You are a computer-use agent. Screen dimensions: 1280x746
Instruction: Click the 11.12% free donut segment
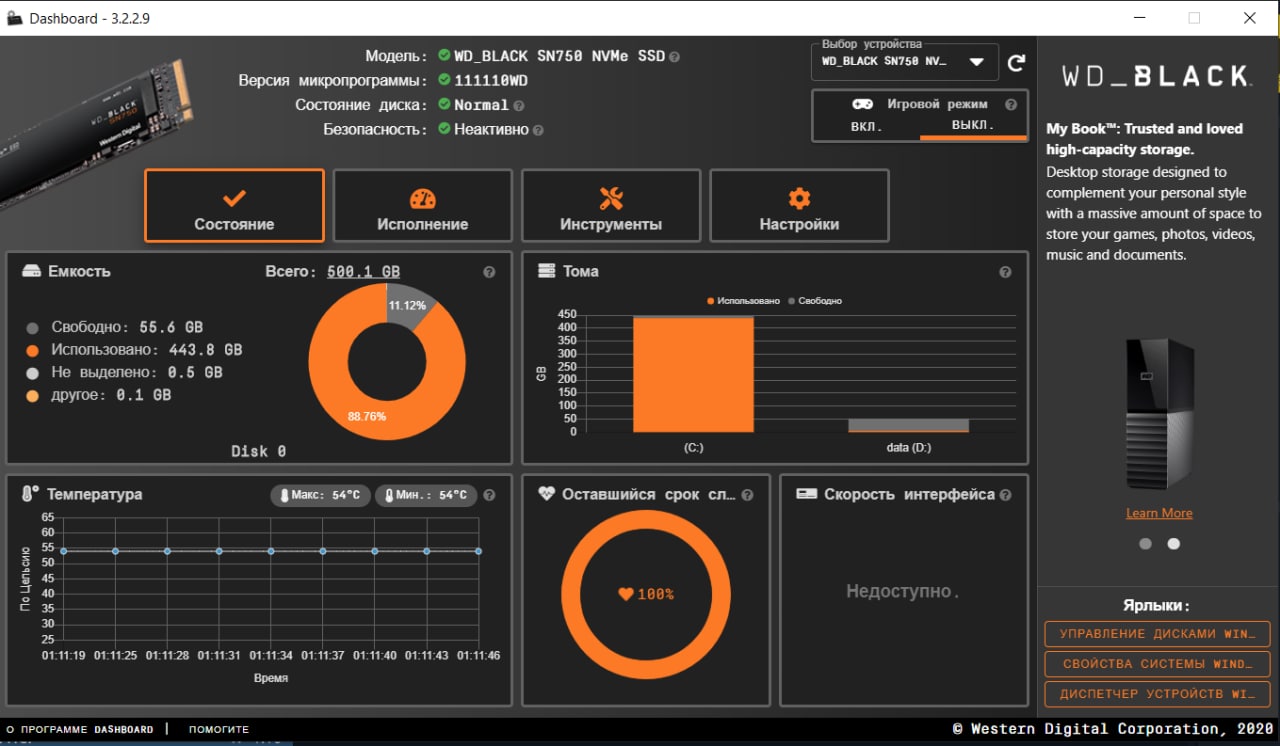[408, 304]
